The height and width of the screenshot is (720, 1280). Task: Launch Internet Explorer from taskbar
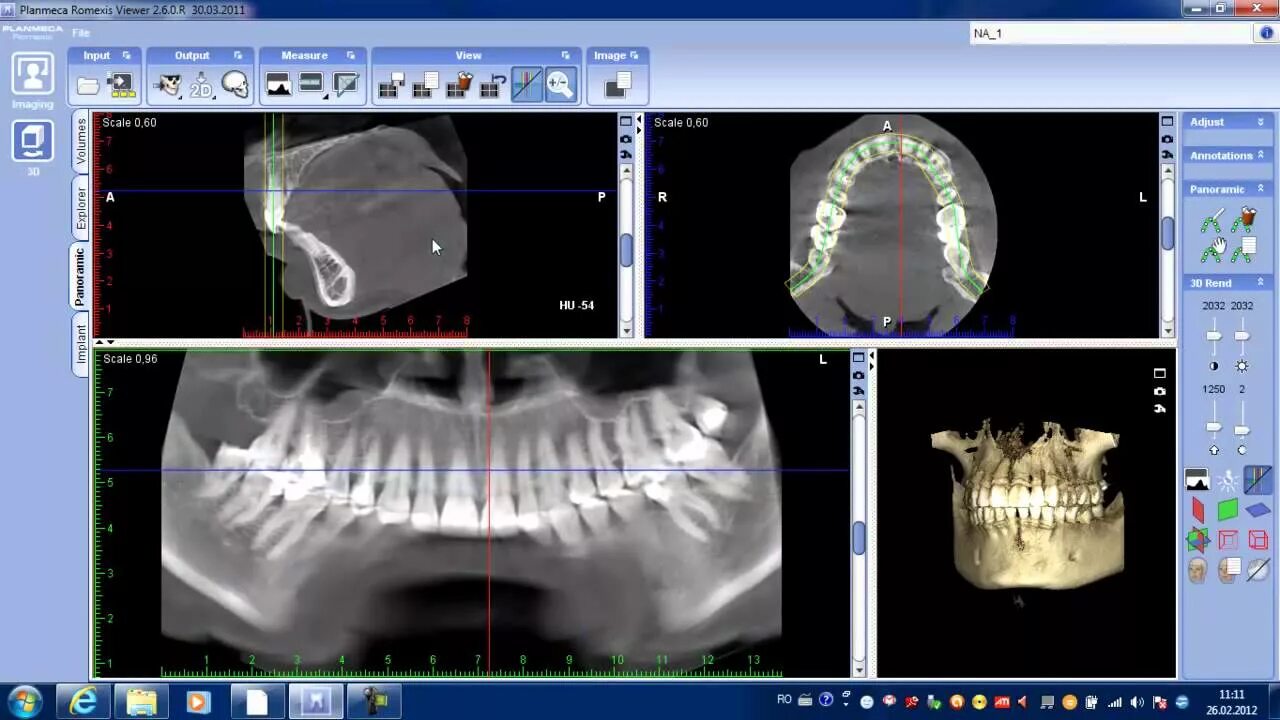(83, 702)
